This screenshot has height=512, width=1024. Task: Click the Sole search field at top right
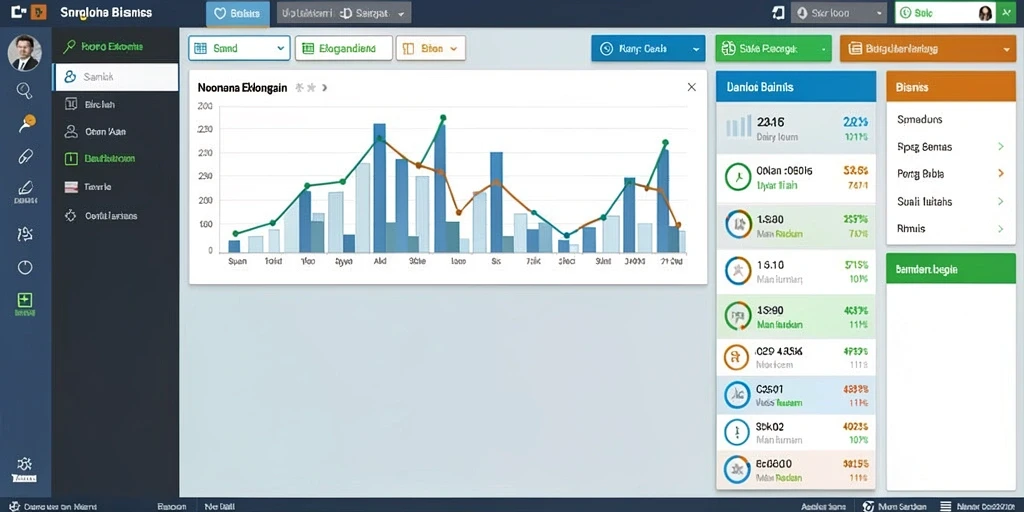click(x=944, y=13)
